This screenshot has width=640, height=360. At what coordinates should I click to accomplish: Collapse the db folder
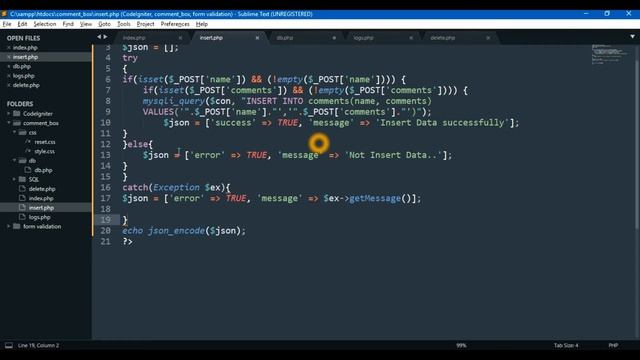coord(14,160)
